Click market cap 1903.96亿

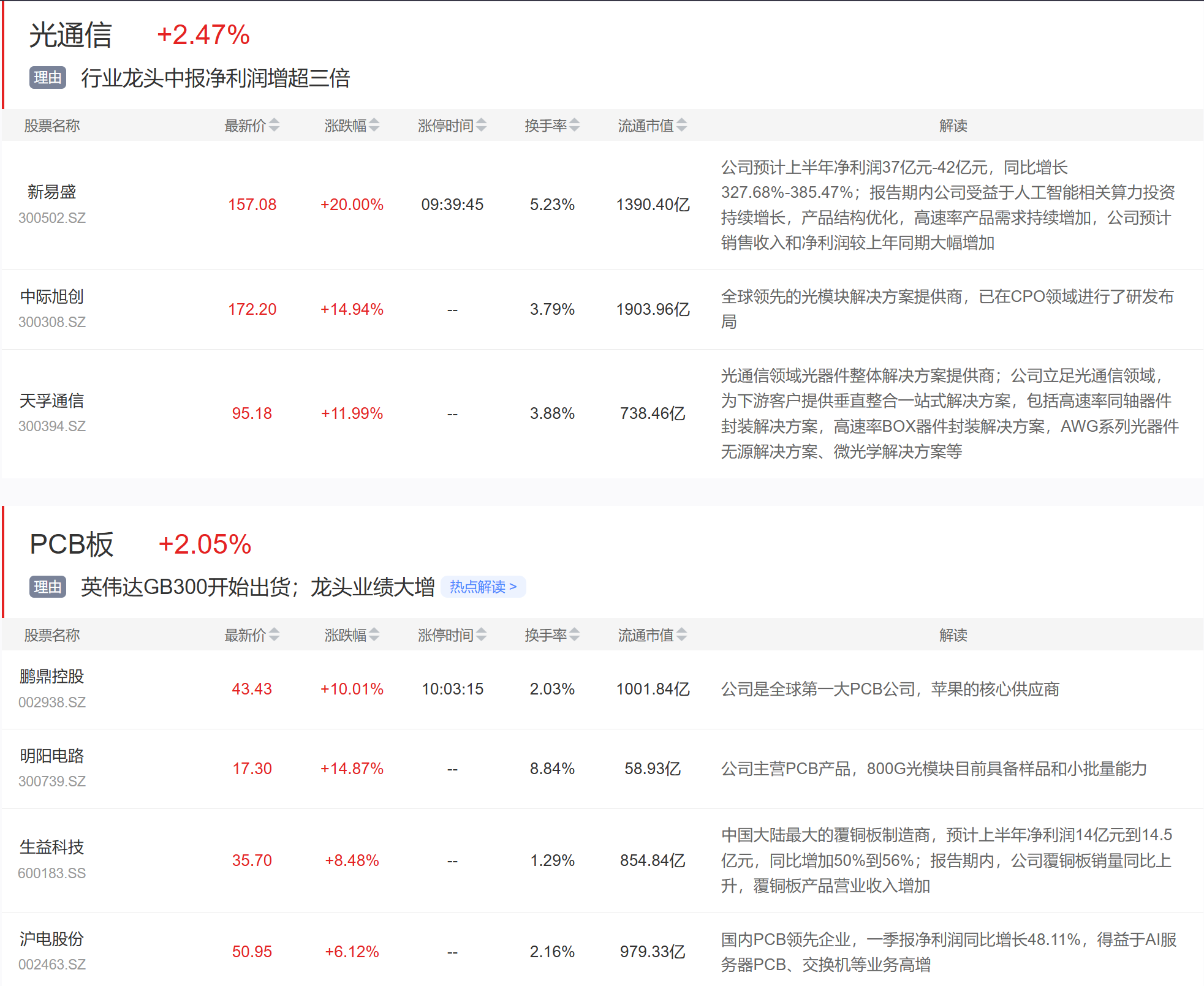coord(653,309)
